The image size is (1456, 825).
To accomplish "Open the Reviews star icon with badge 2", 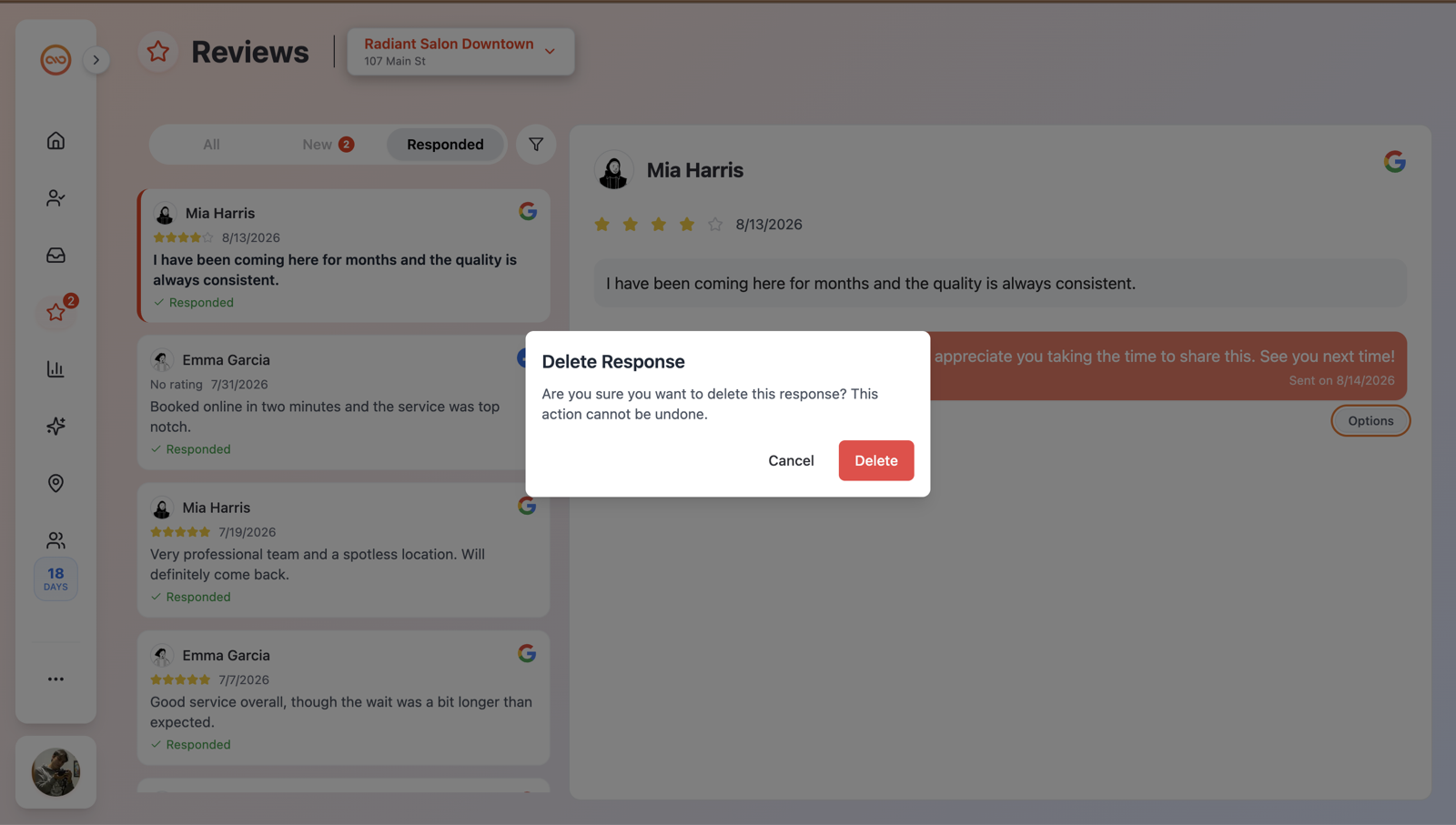I will point(56,312).
